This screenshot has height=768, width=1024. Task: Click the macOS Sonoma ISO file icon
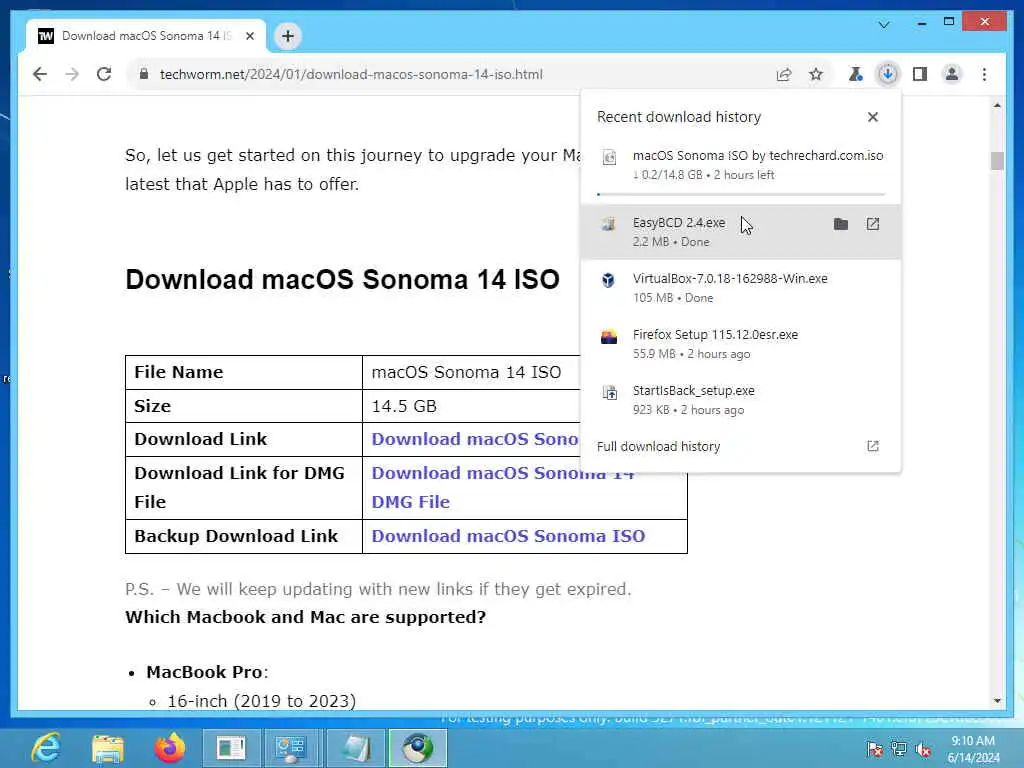[x=609, y=157]
